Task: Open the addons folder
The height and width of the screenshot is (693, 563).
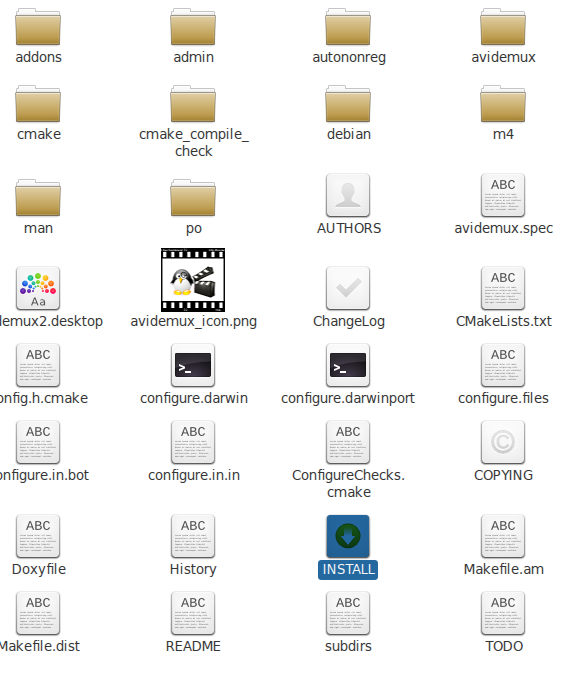Action: click(38, 27)
